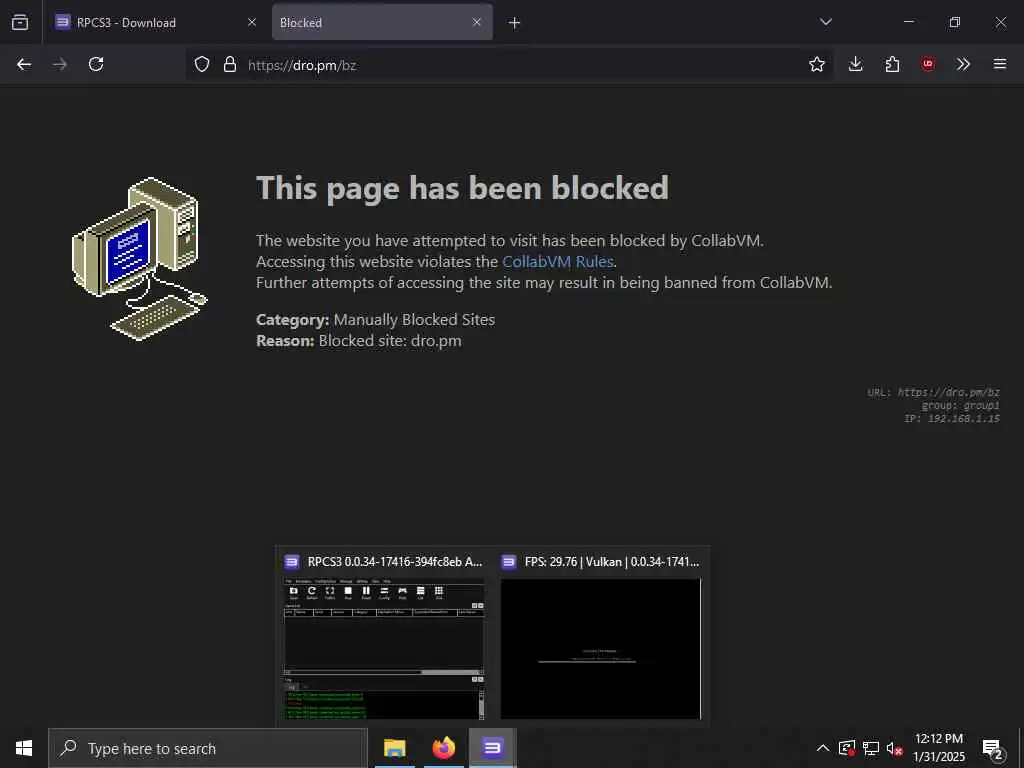Open the Windows Start menu
Screen dimensions: 1024x768
24,748
